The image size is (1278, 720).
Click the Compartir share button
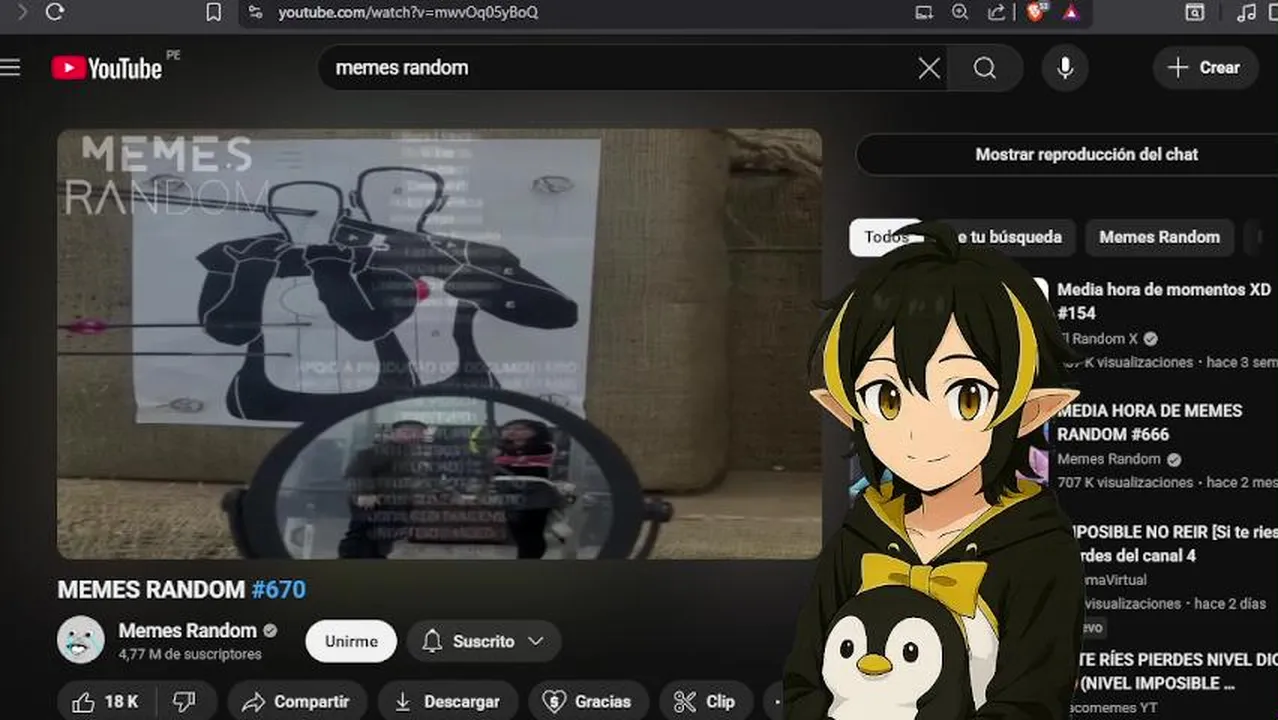pyautogui.click(x=297, y=701)
